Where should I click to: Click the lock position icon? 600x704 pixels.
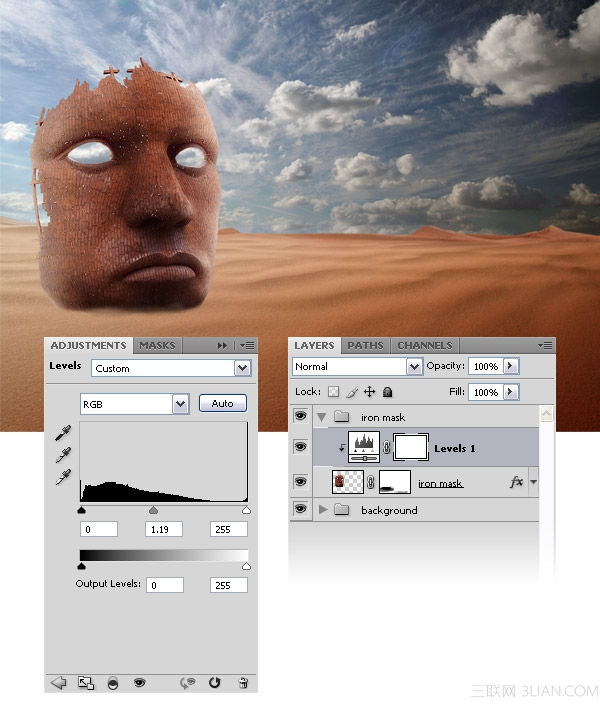(369, 392)
